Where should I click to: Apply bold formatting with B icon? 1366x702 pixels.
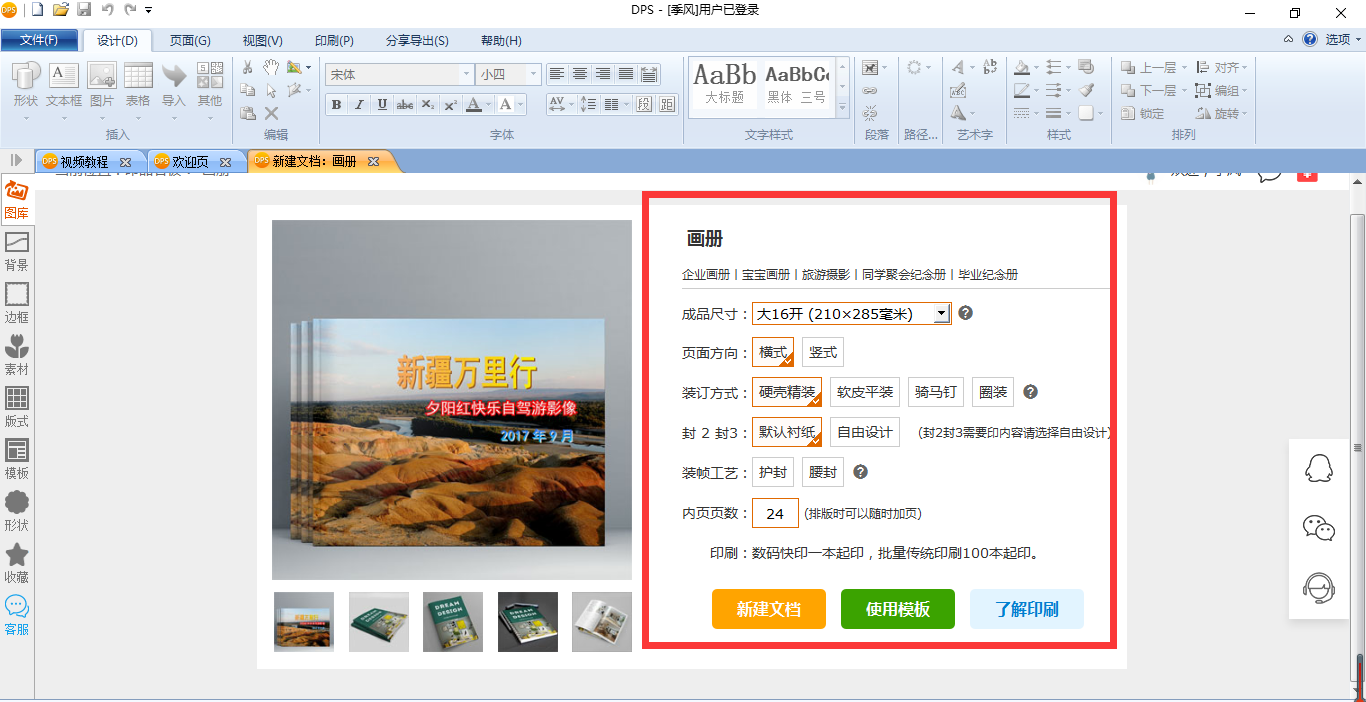(336, 104)
